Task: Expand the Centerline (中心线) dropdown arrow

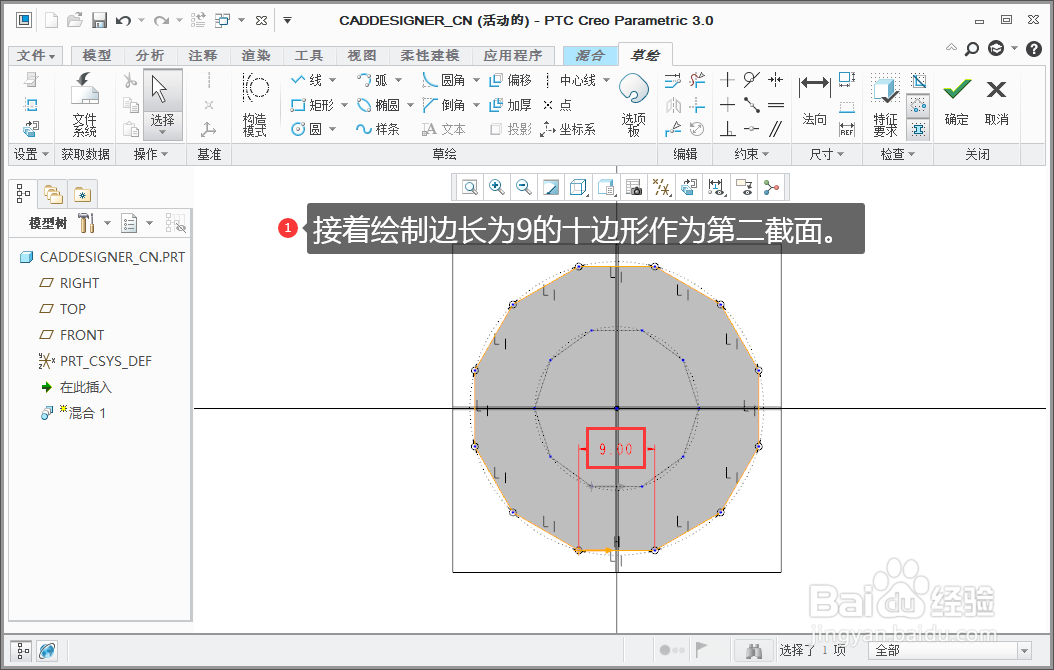Action: 606,80
